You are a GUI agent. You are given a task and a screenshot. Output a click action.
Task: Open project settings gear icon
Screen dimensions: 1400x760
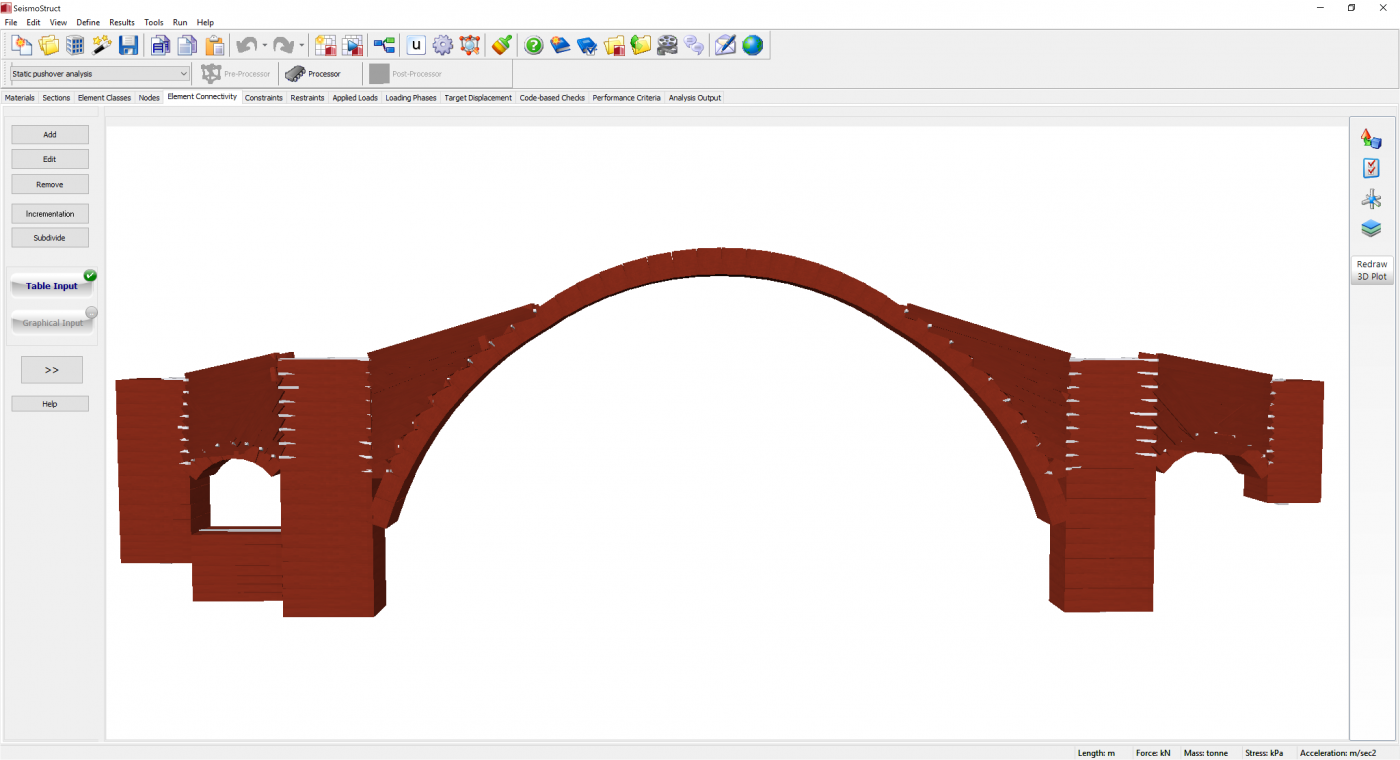(443, 45)
